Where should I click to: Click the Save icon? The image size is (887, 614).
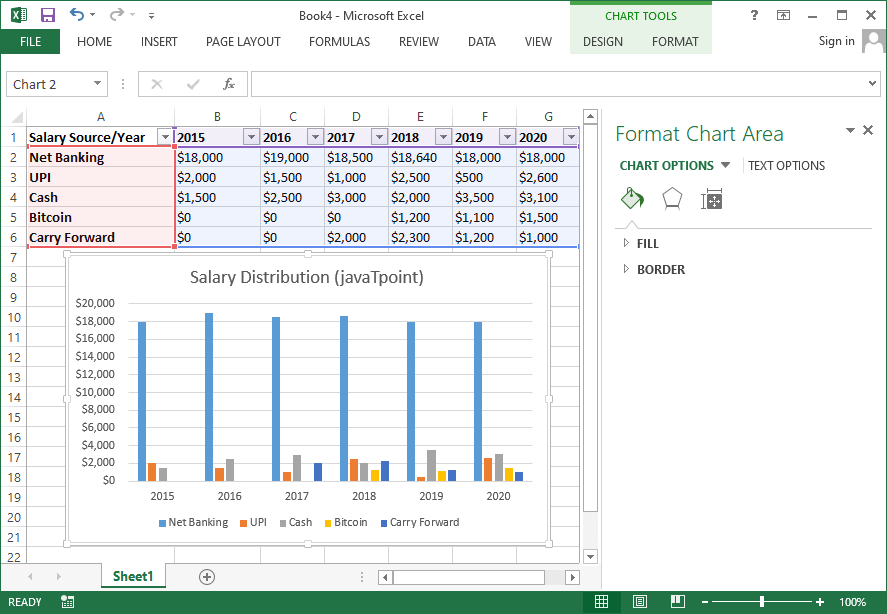point(47,13)
